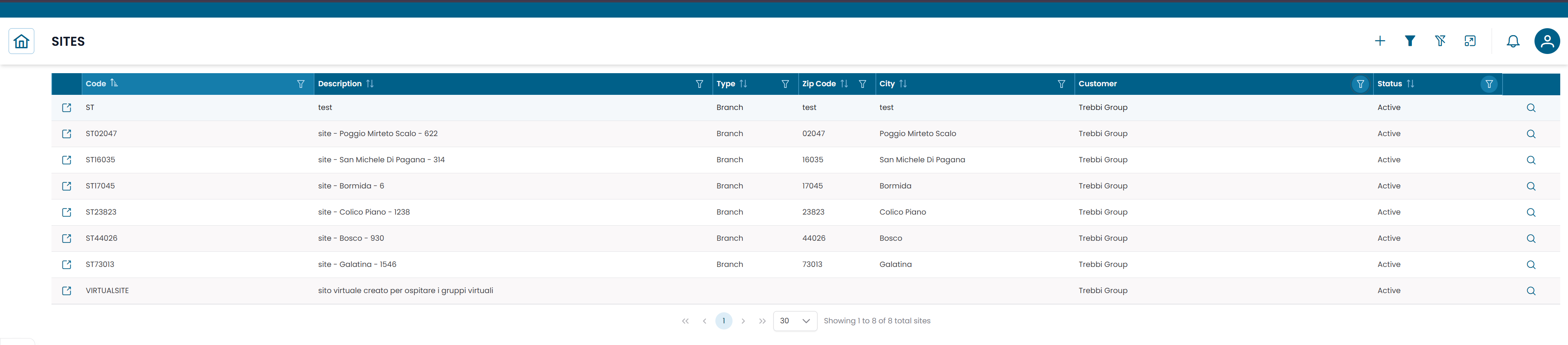1568x345 pixels.
Task: Open site ST44026 with row link icon
Action: (x=67, y=239)
